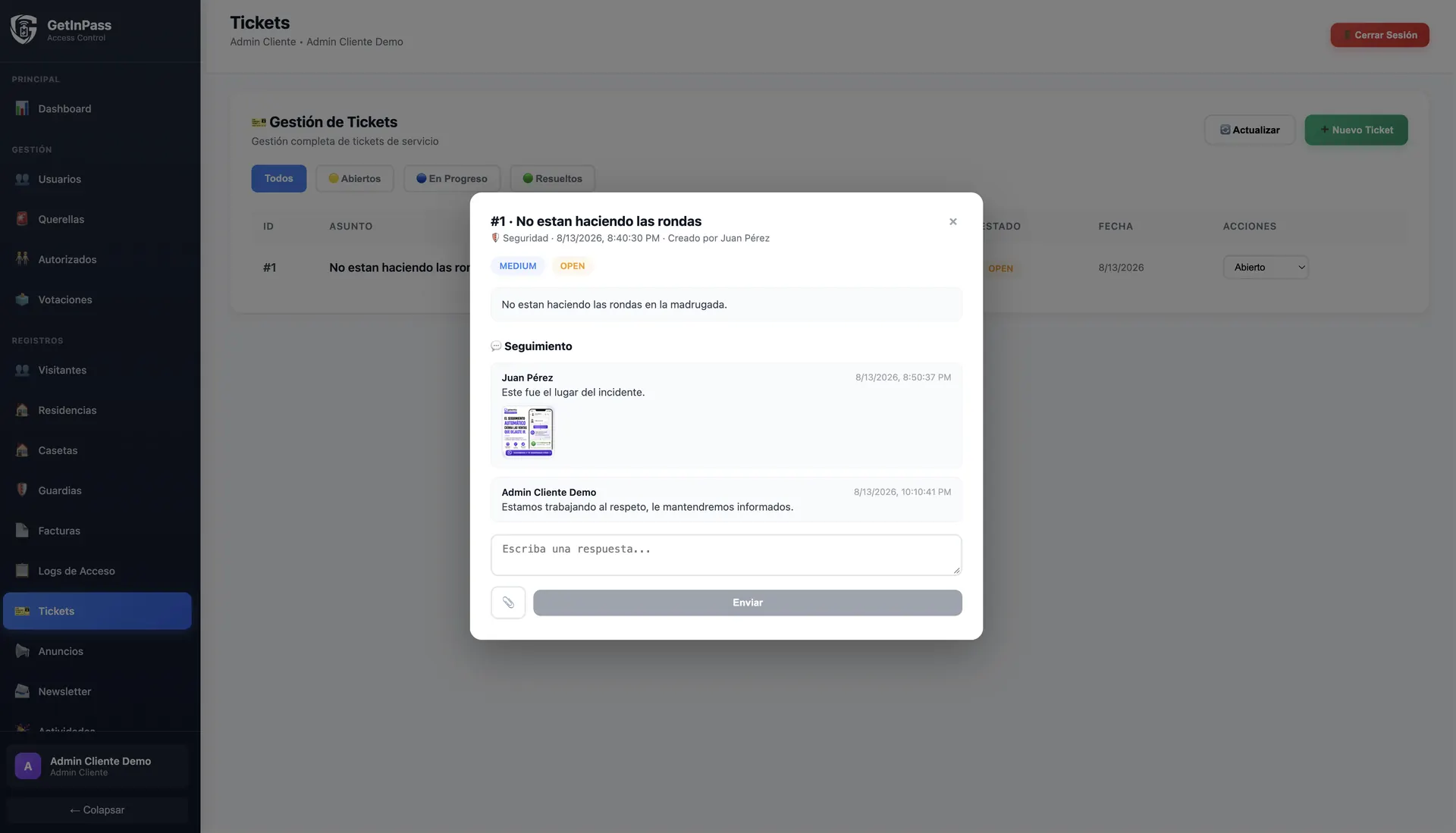
Task: Go to Usuarios in the sidebar
Action: (x=97, y=179)
